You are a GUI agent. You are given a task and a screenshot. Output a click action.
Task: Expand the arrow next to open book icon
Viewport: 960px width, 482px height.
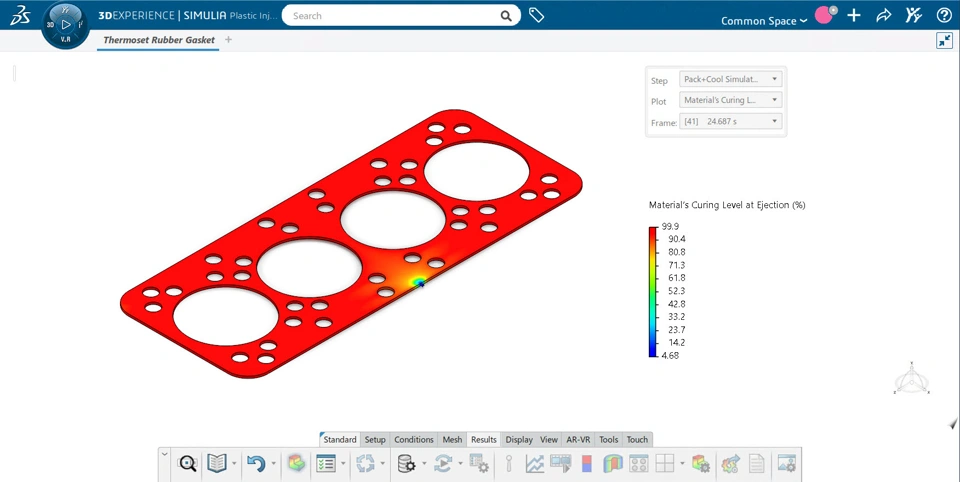click(234, 464)
